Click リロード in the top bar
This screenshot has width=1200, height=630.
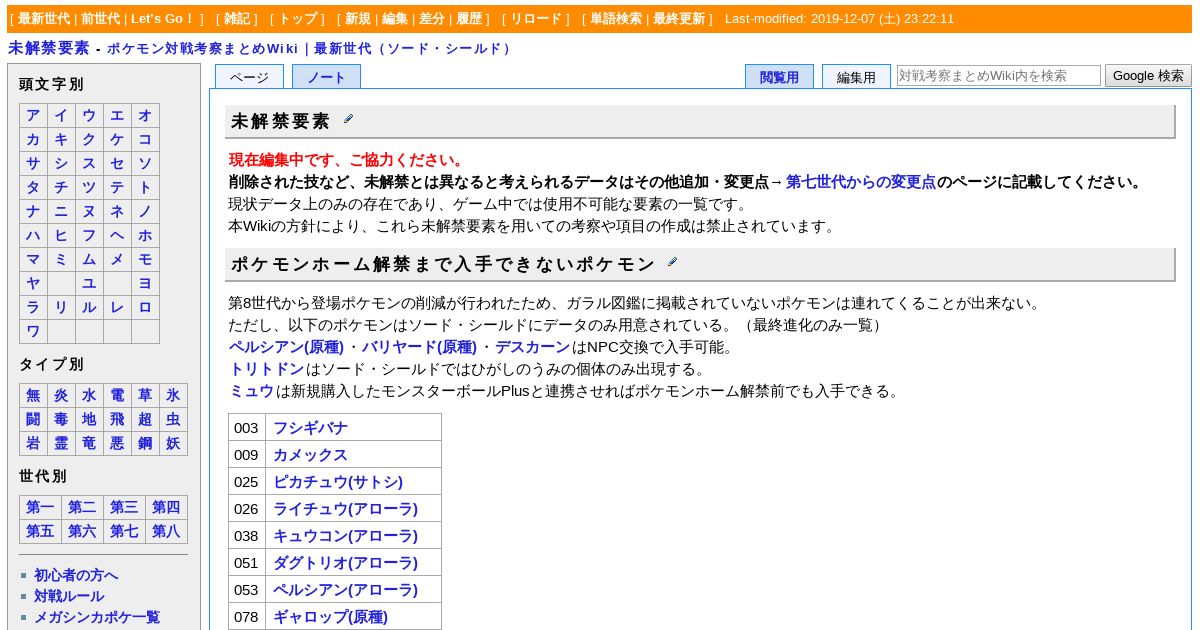pos(537,19)
